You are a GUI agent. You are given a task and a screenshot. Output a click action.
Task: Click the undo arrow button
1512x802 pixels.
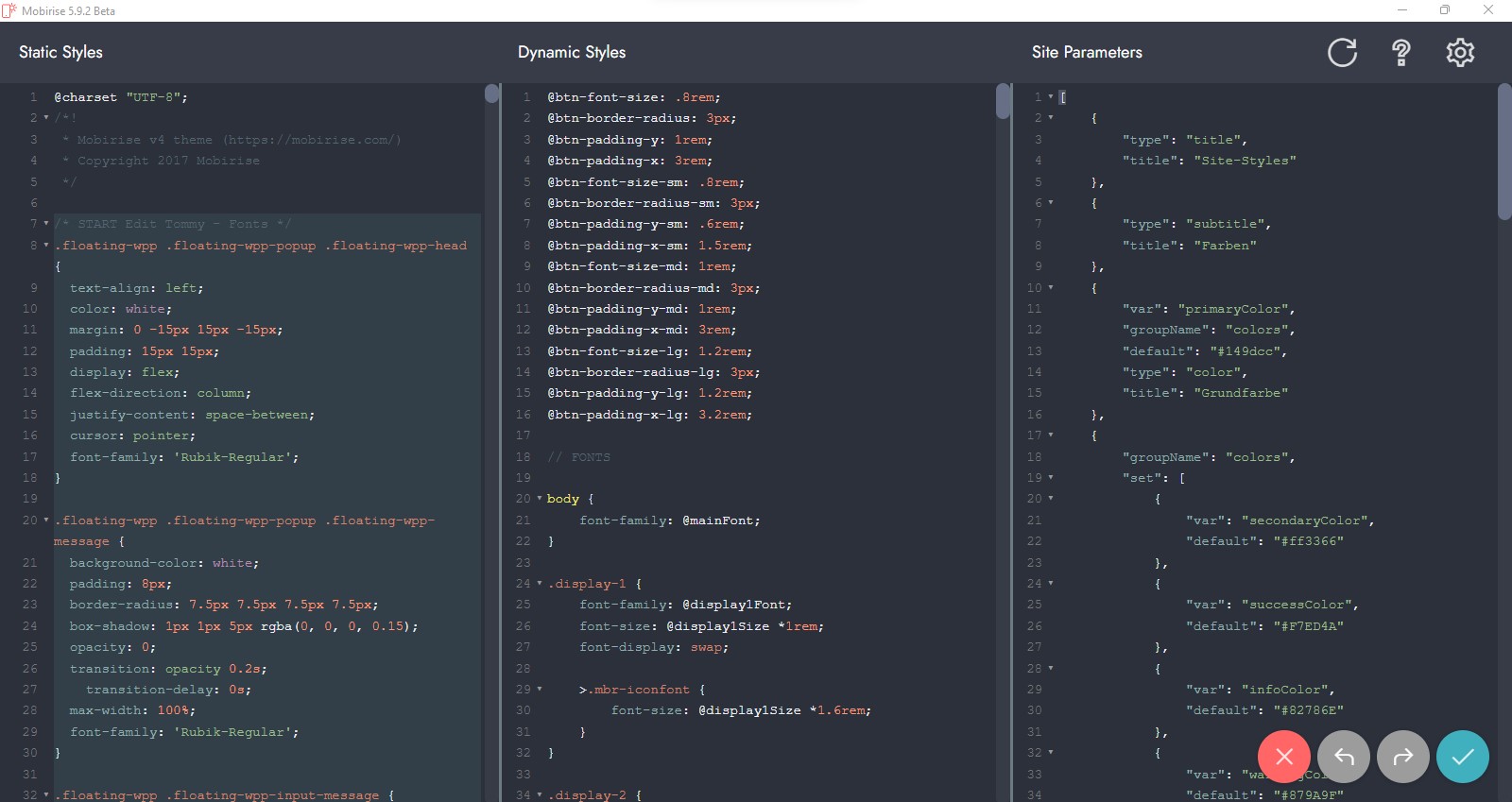tap(1344, 757)
